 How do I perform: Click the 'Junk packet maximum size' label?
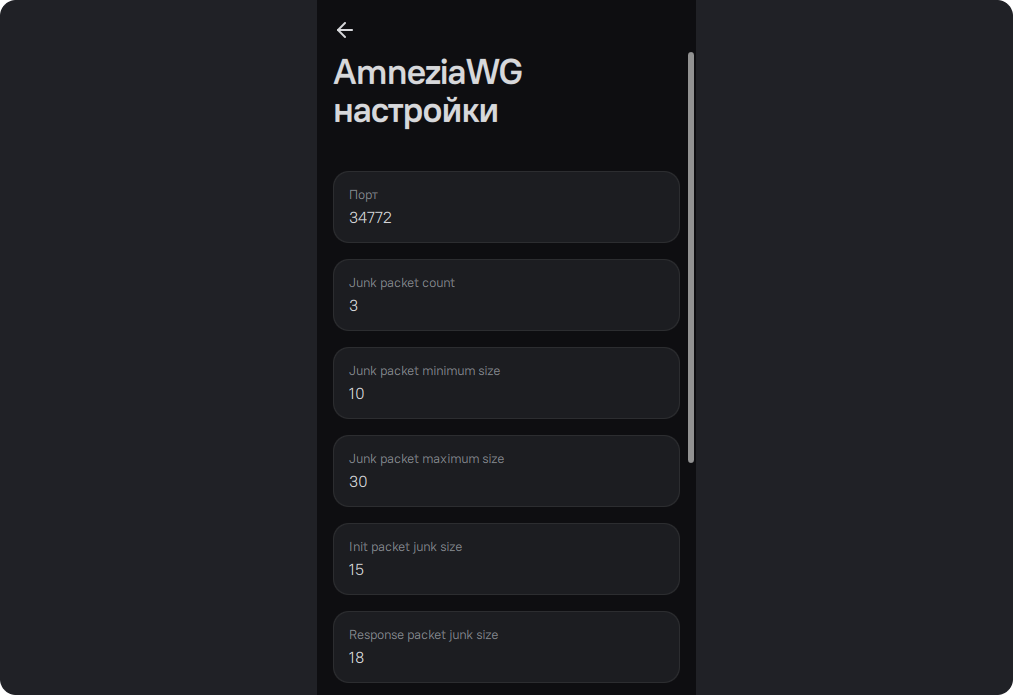point(426,458)
